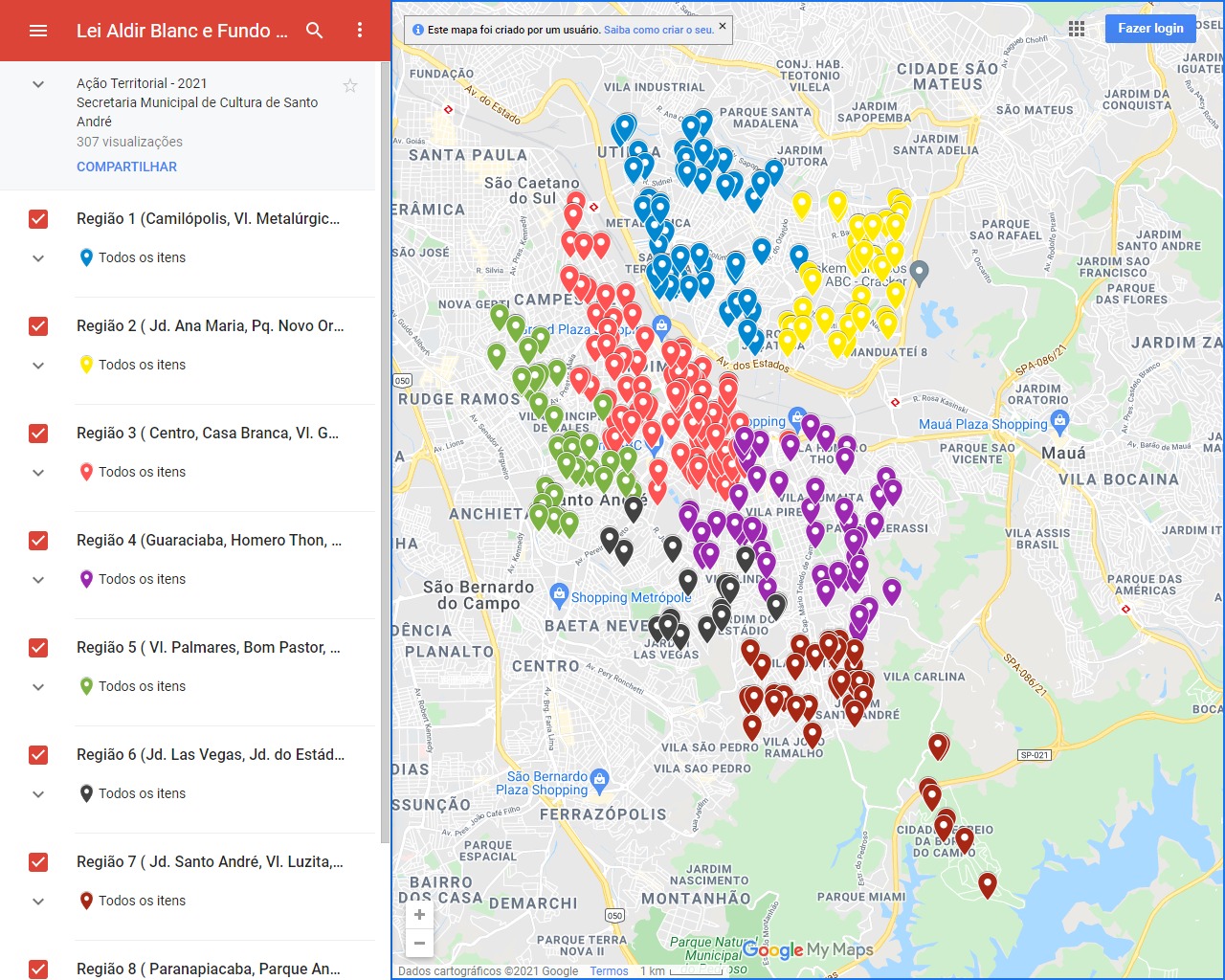Click the Lei Aldir Blanc e Fundo map title
Screen dimensions: 1225x980
click(182, 31)
